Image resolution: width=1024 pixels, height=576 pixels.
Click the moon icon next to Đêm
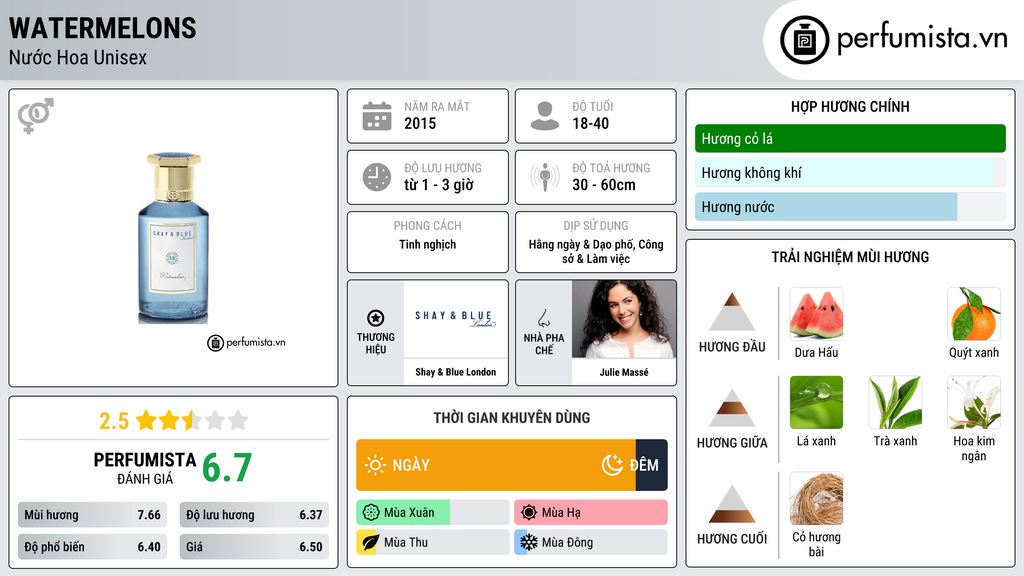pos(612,465)
